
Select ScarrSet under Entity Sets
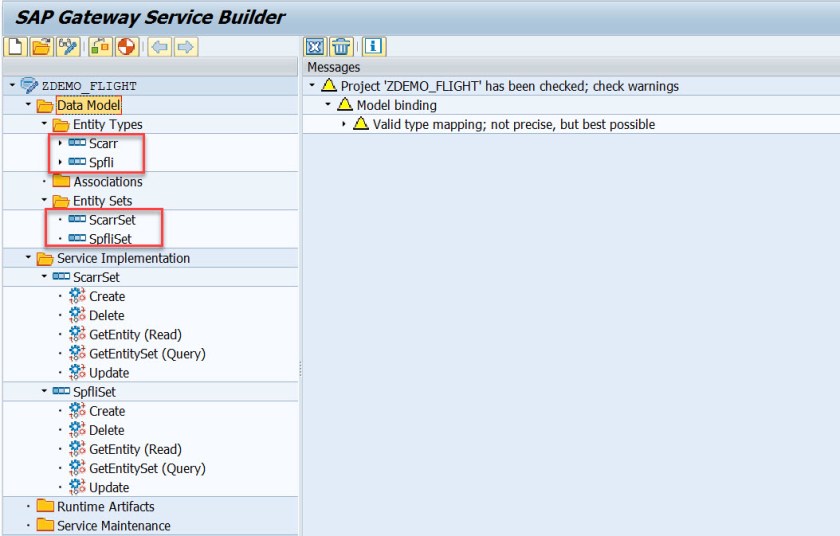click(112, 220)
